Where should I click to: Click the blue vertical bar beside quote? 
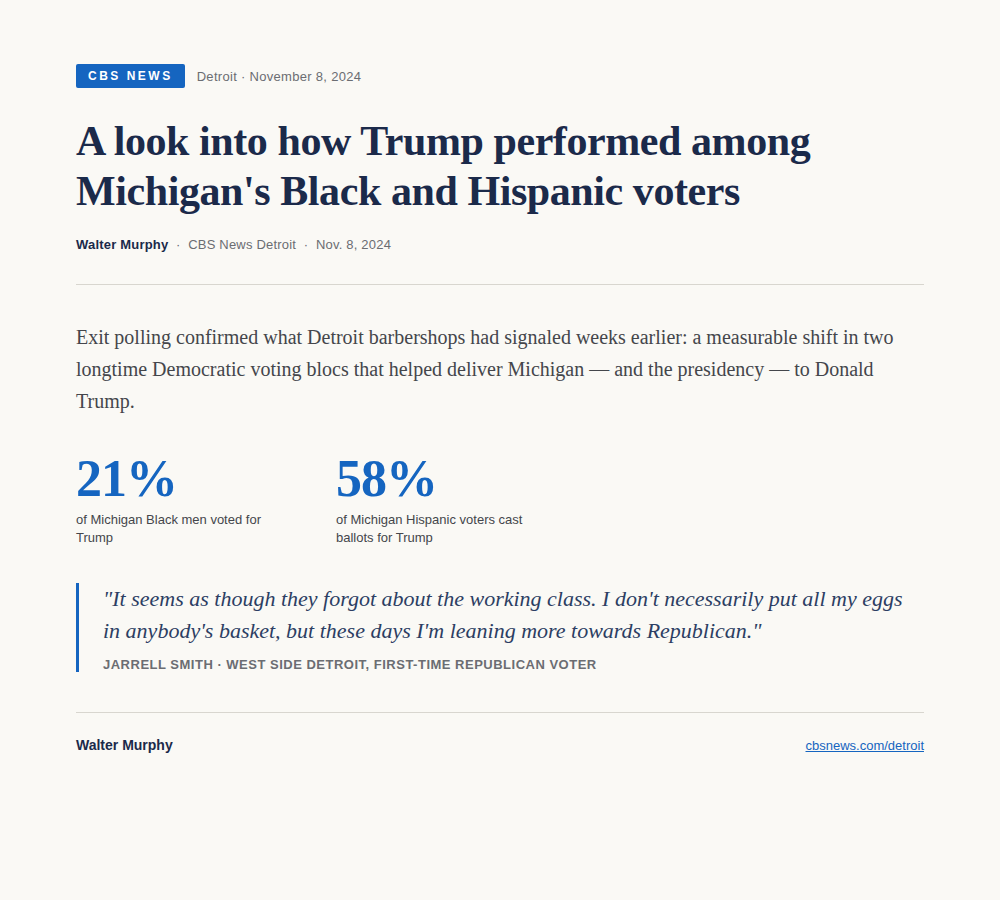pyautogui.click(x=77, y=628)
